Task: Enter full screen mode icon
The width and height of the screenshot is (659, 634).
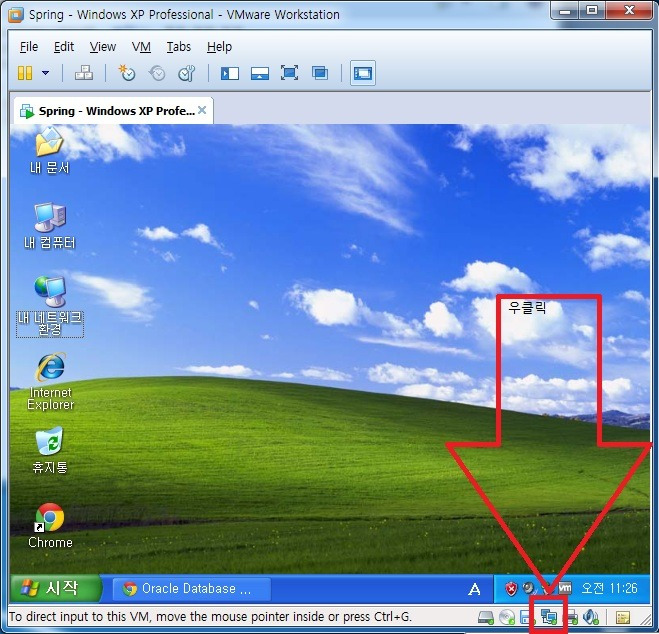Action: tap(290, 73)
